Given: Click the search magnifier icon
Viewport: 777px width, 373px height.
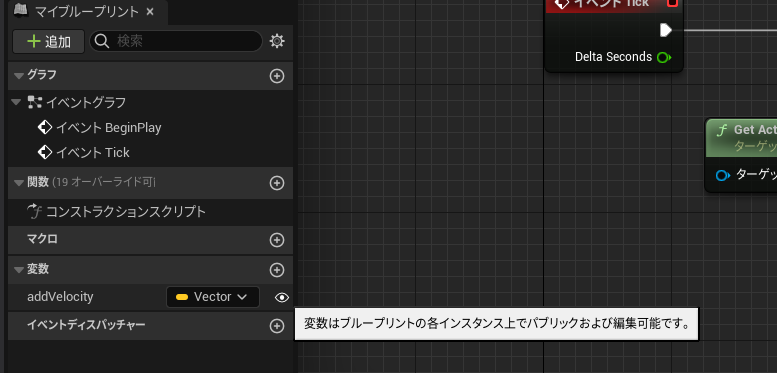Looking at the screenshot, I should click(102, 41).
